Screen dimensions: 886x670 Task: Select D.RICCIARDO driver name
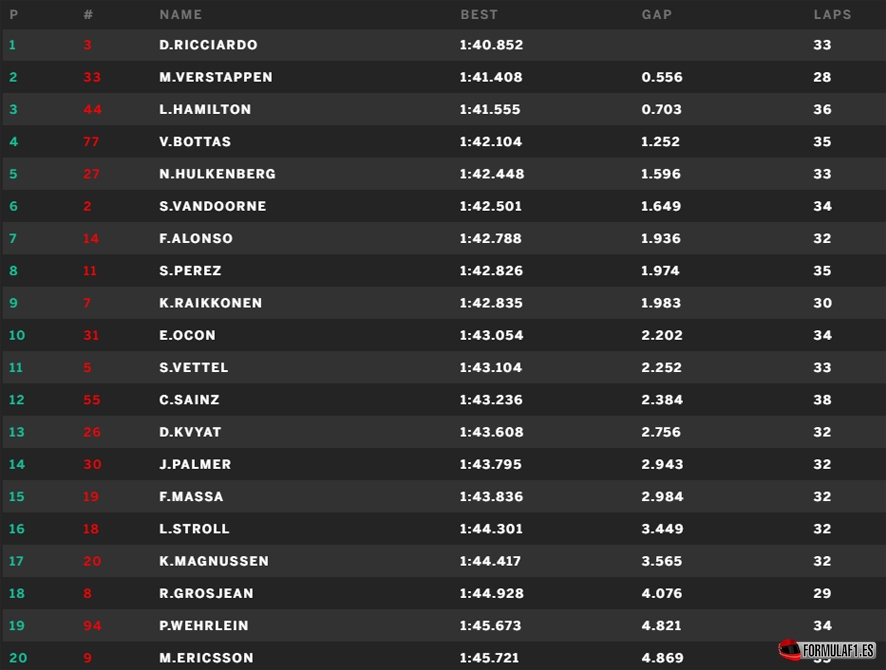click(x=208, y=45)
